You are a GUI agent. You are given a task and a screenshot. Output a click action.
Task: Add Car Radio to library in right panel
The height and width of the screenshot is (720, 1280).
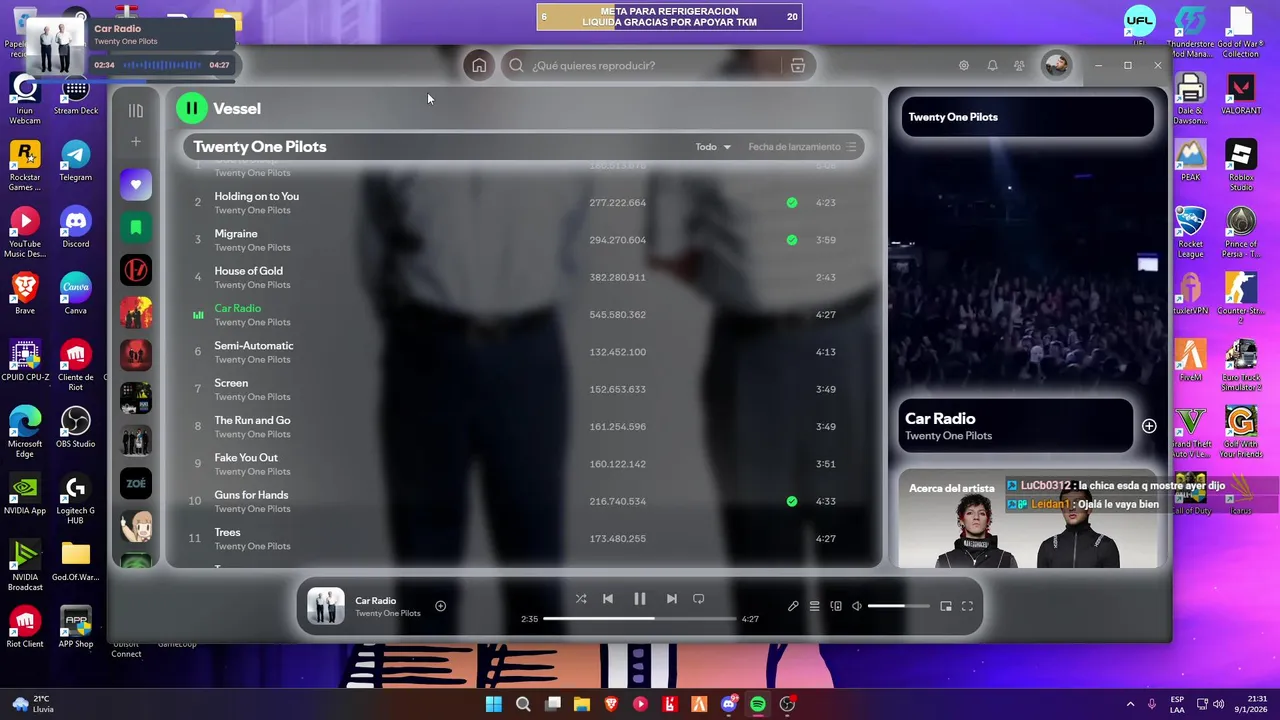(x=1149, y=426)
